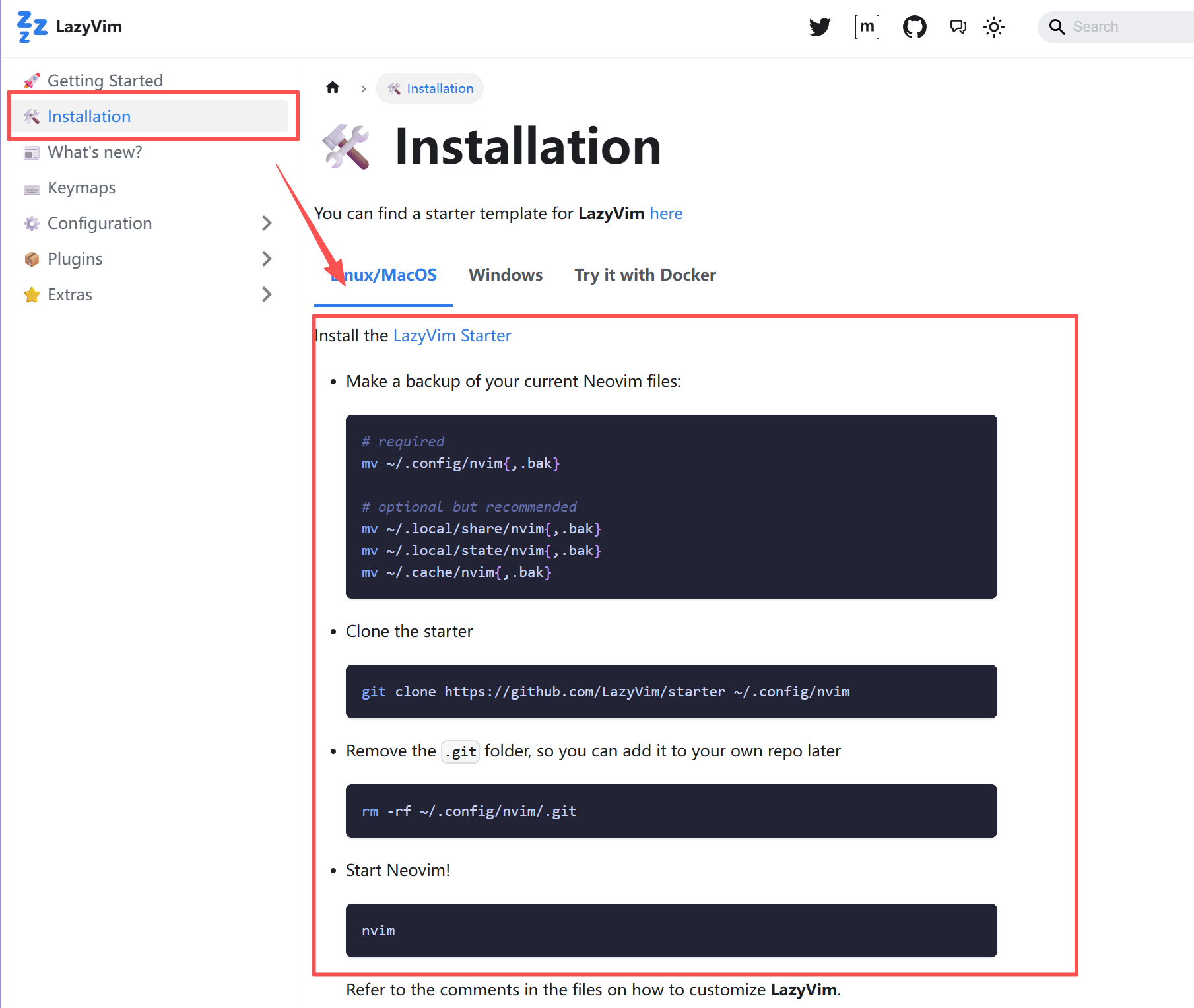Open the discussions speech-bubble icon
Screen dimensions: 1194x1008
click(958, 27)
